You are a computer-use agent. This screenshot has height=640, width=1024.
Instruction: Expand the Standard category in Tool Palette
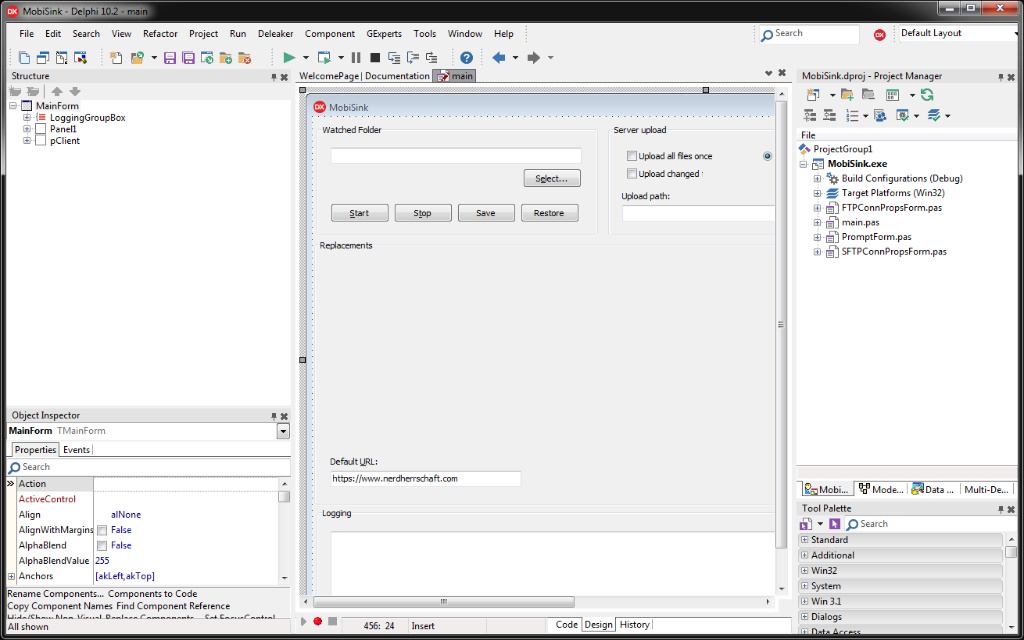point(805,540)
